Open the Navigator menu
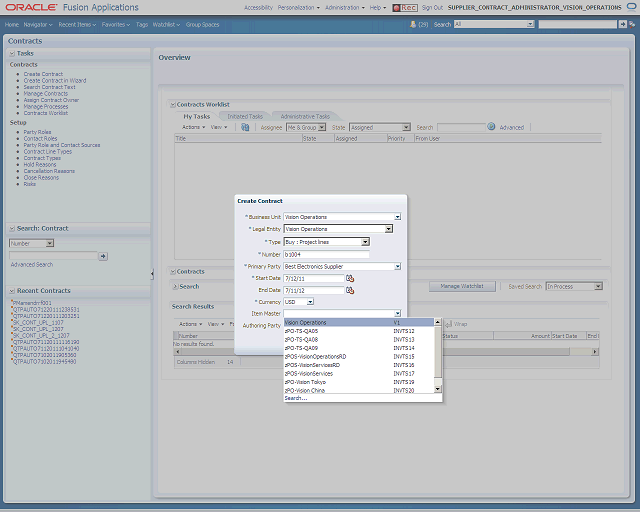The width and height of the screenshot is (640, 512). tap(38, 24)
